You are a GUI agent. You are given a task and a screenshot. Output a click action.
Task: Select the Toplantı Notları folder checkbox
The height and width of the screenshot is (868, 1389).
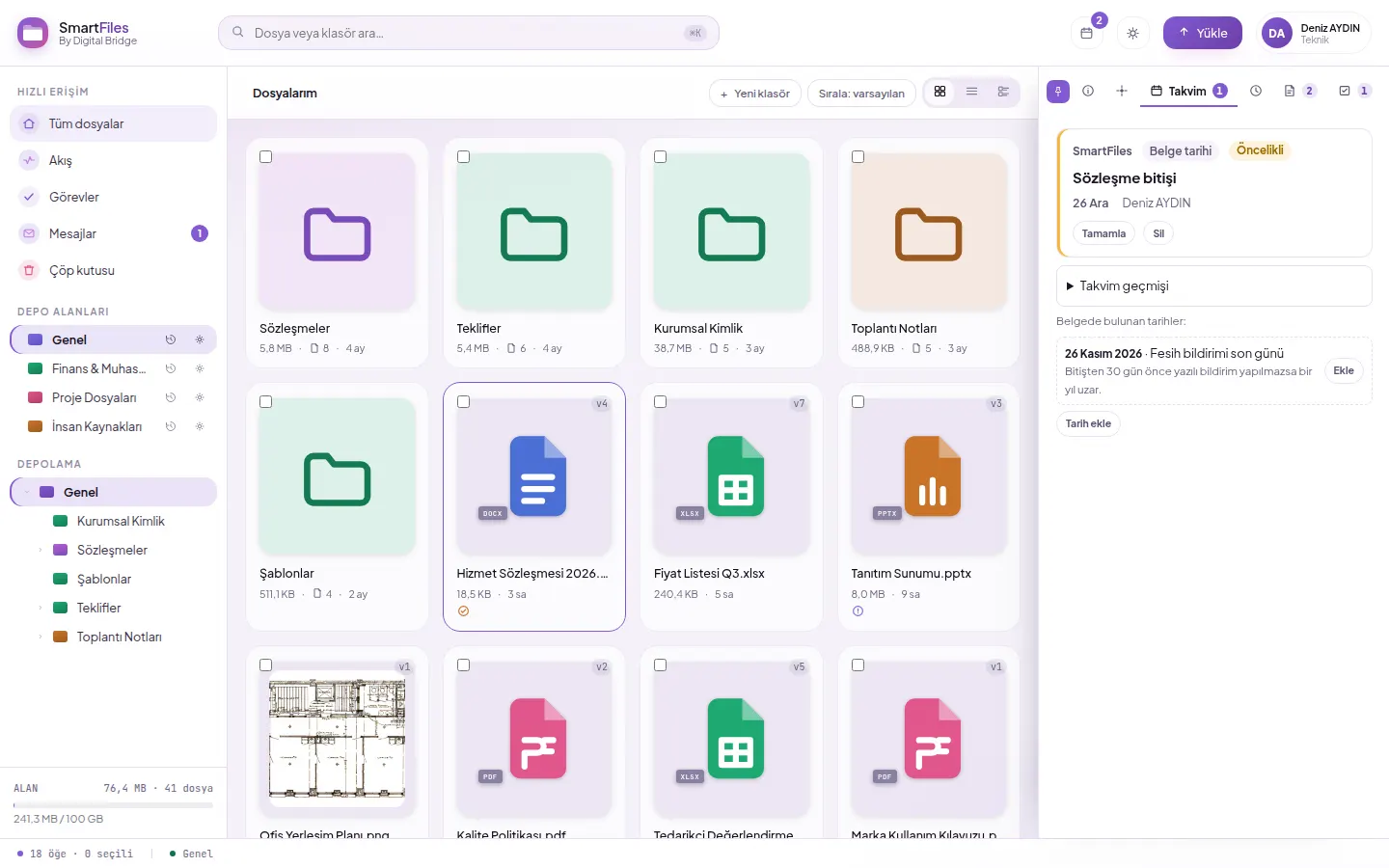858,157
